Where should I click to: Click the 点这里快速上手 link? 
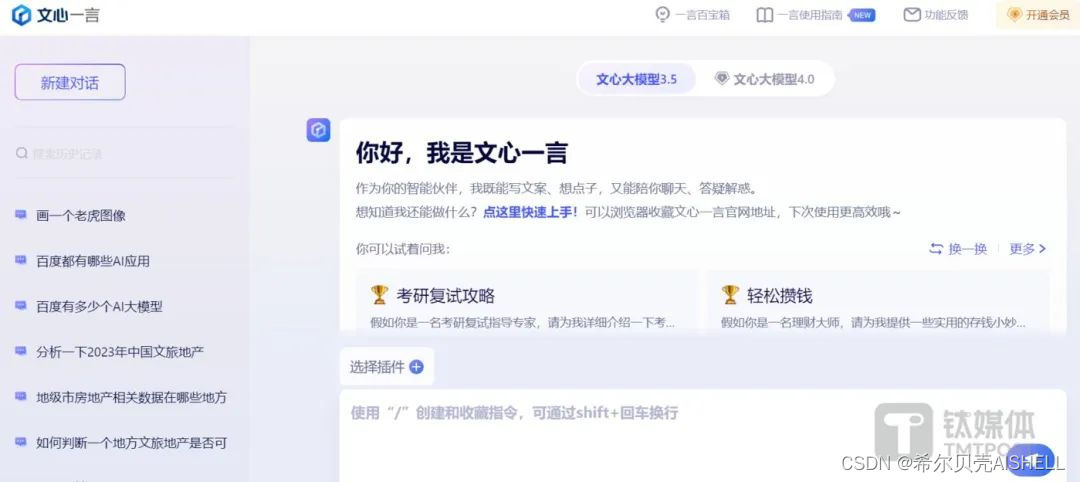(530, 212)
